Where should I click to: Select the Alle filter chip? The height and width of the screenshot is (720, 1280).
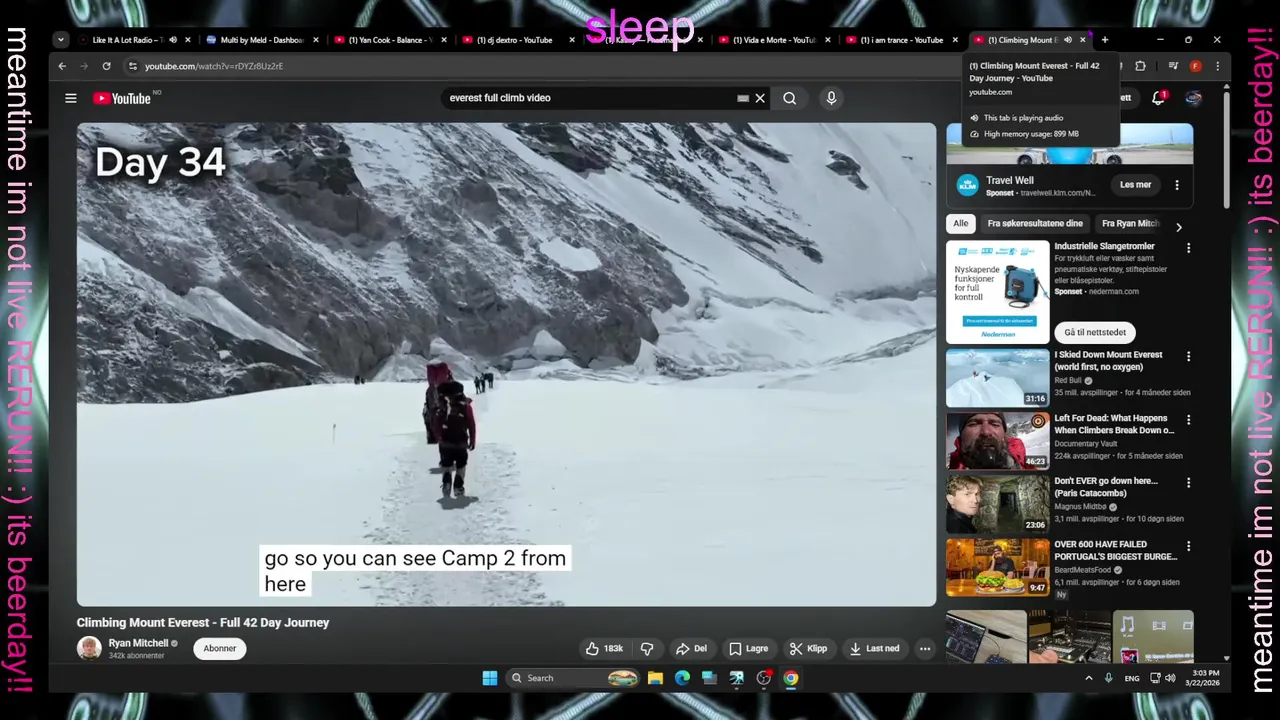[x=961, y=223]
